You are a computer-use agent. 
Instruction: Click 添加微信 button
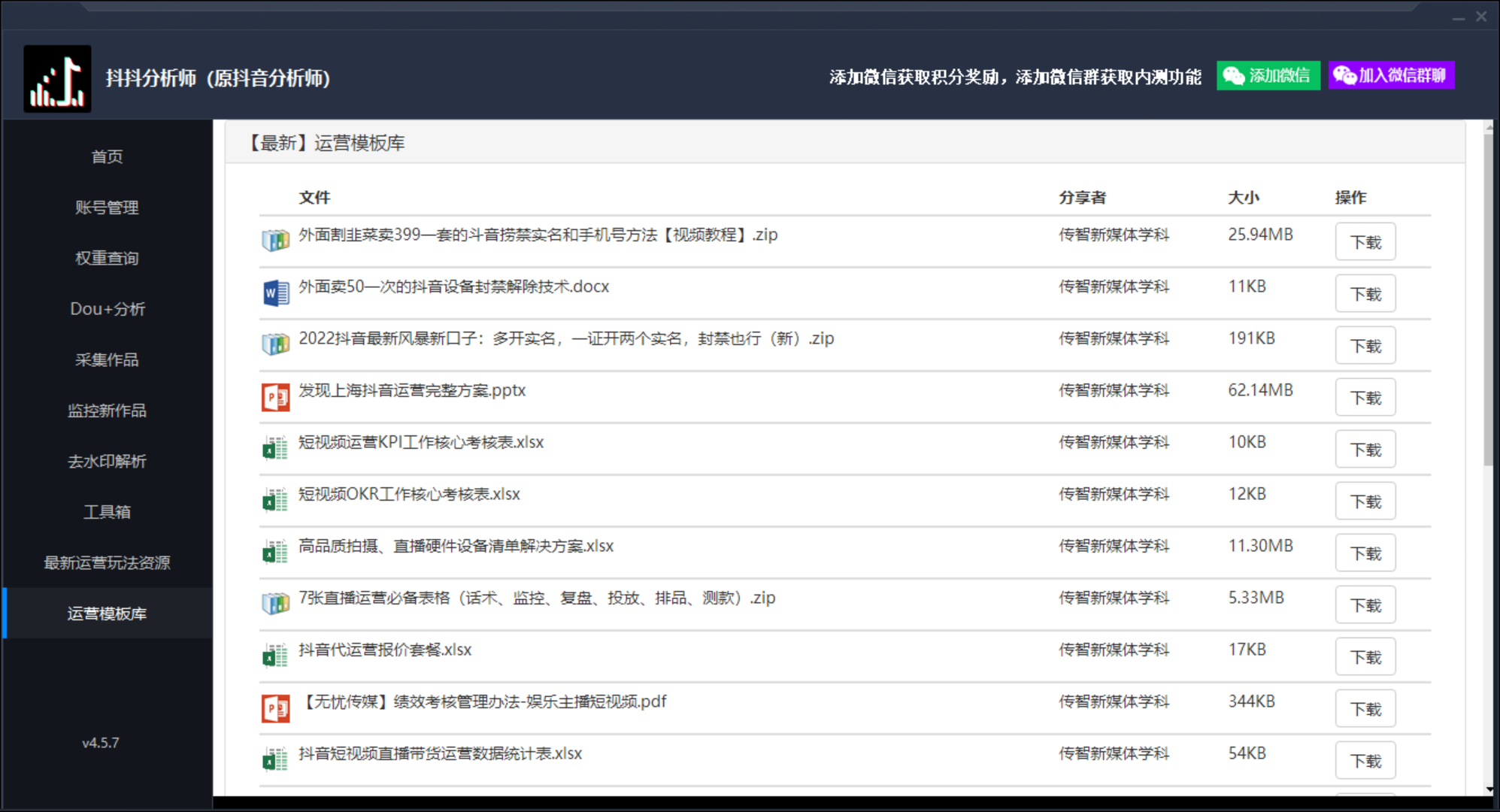point(1269,76)
